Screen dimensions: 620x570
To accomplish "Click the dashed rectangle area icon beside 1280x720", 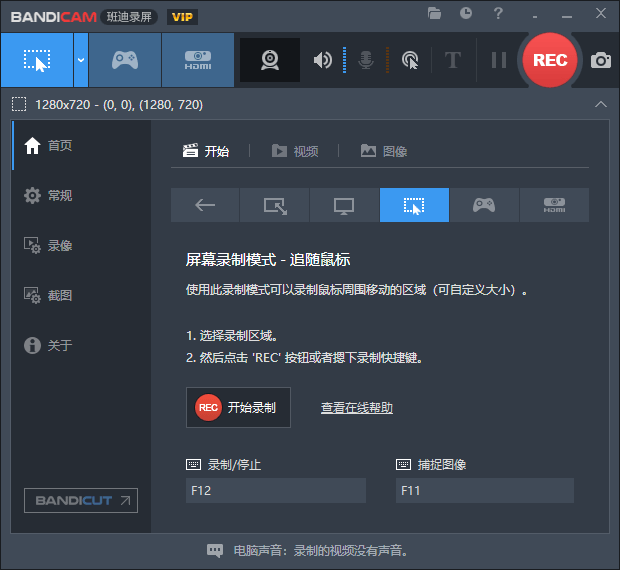I will pos(19,104).
